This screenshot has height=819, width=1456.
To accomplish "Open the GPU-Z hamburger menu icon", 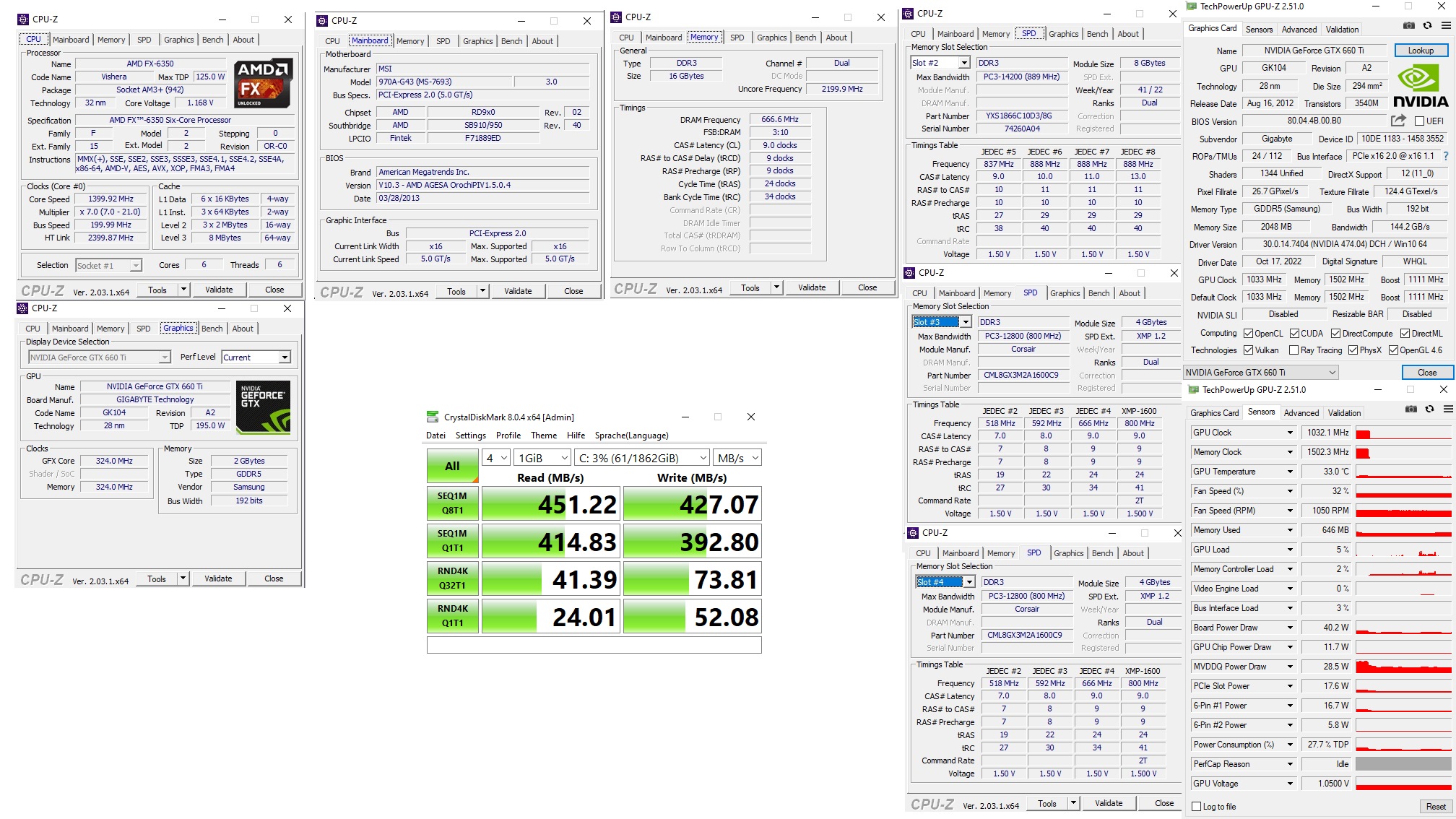I will point(1446,25).
